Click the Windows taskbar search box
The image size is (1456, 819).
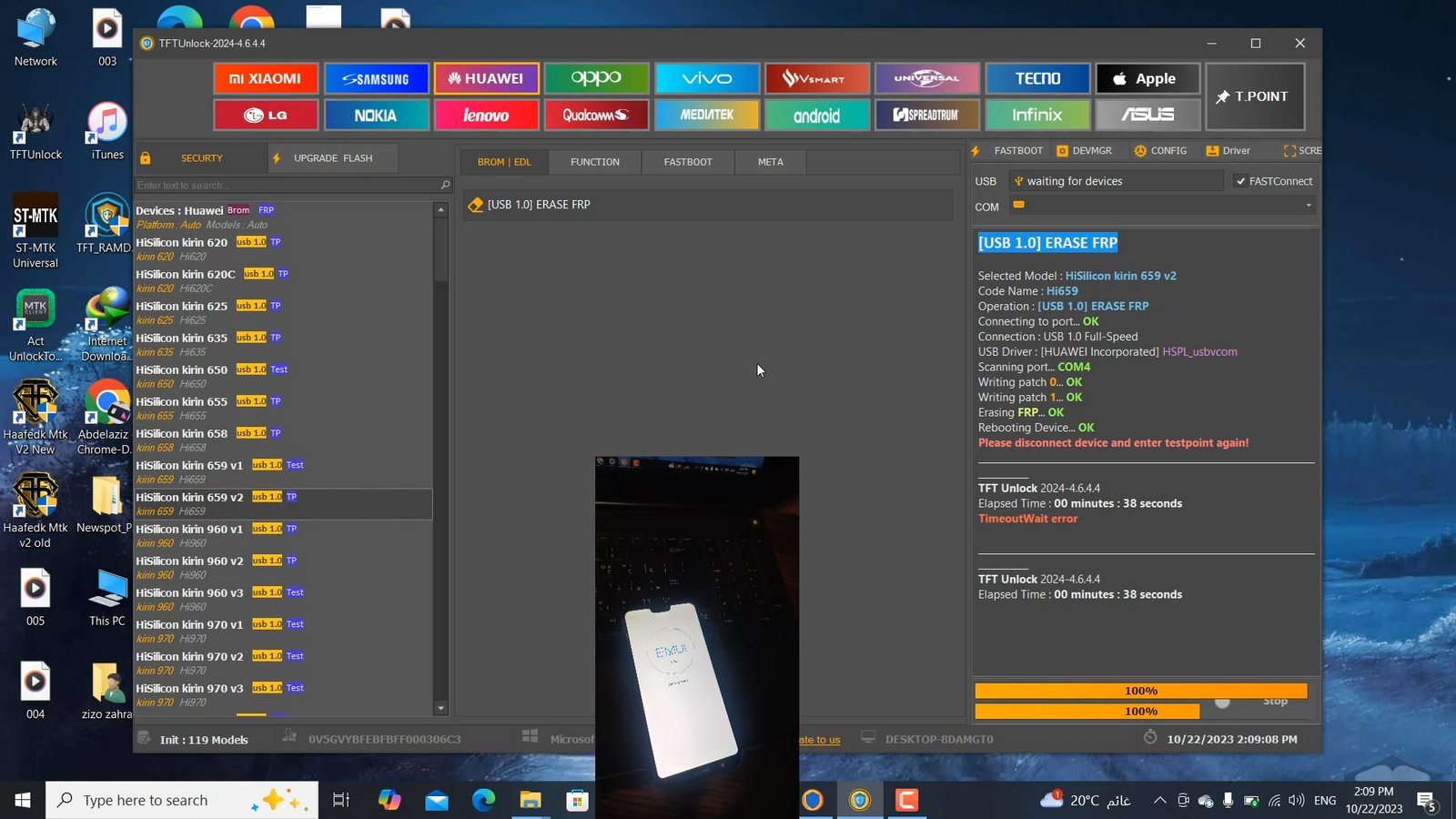[182, 800]
